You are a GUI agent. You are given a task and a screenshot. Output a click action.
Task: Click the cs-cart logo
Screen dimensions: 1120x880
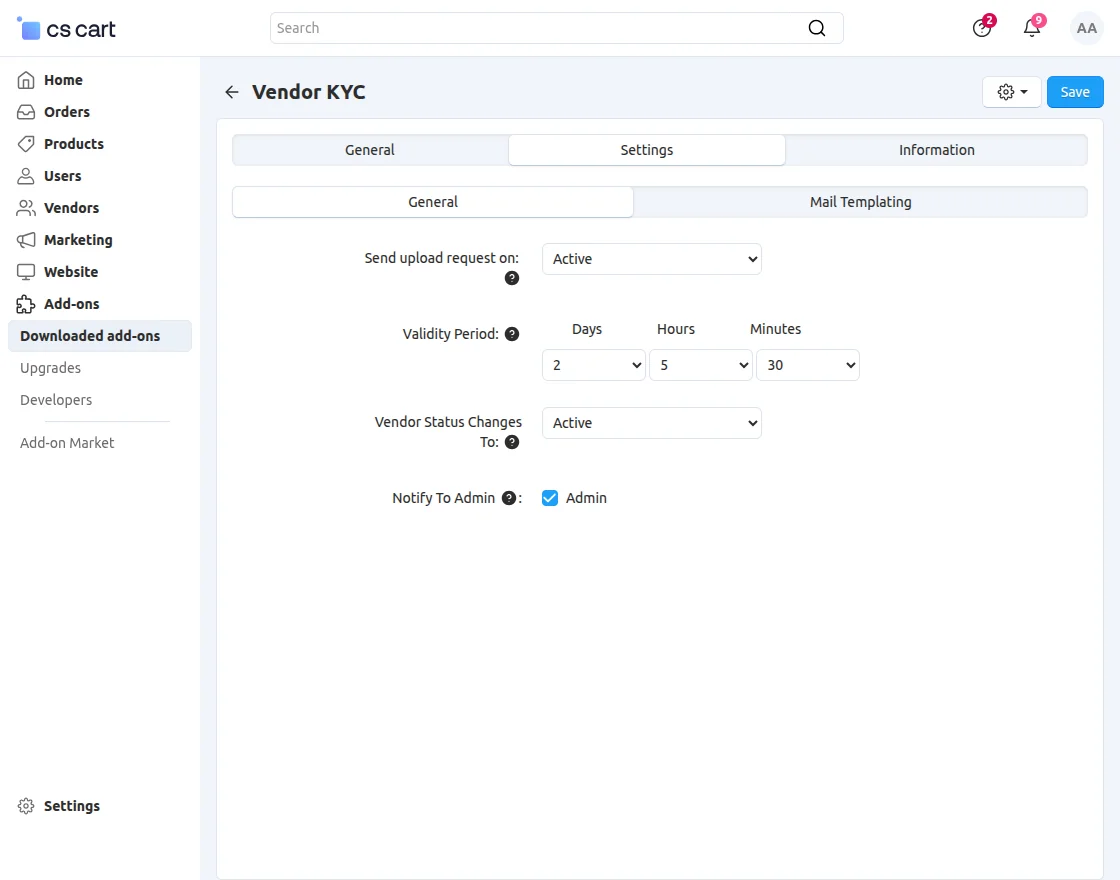(65, 28)
